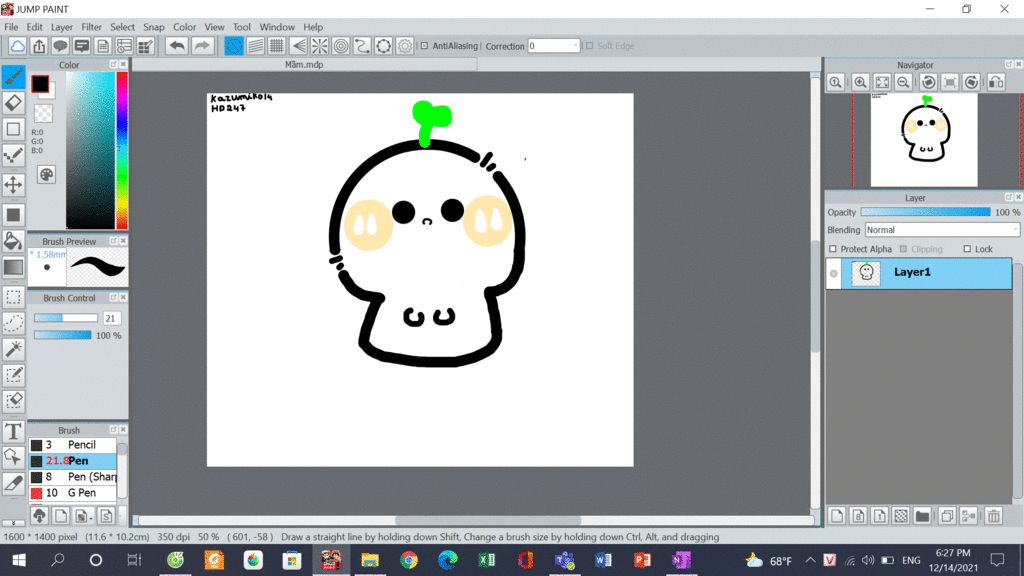
Task: Click the transparent color swatch
Action: tap(43, 114)
